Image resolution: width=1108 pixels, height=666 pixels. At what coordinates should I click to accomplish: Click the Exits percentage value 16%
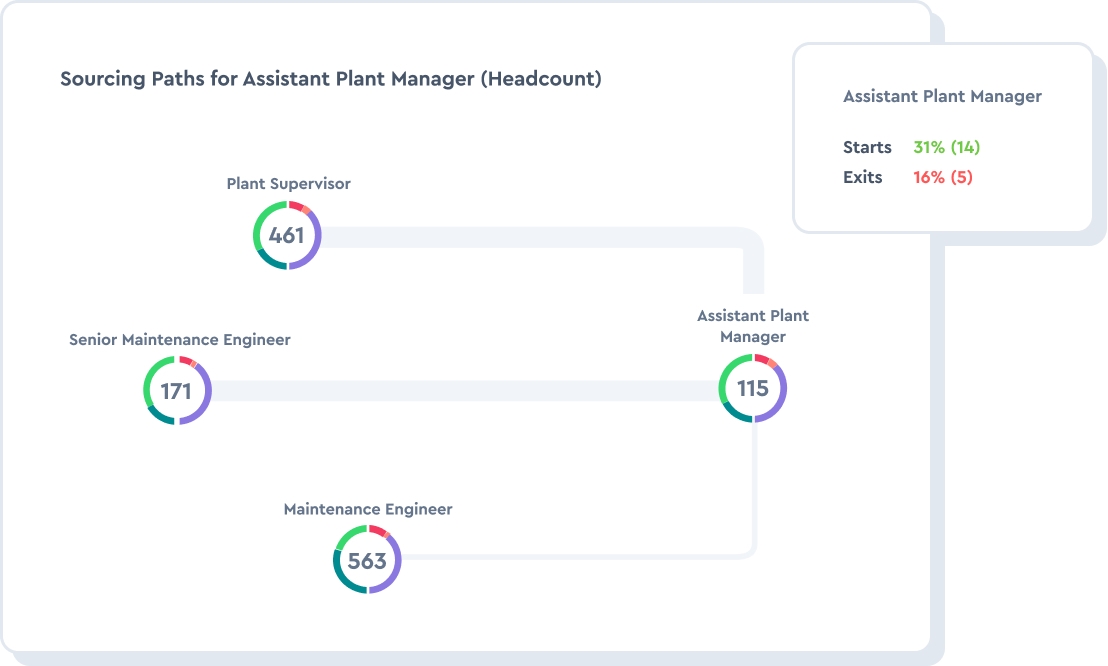tap(923, 177)
